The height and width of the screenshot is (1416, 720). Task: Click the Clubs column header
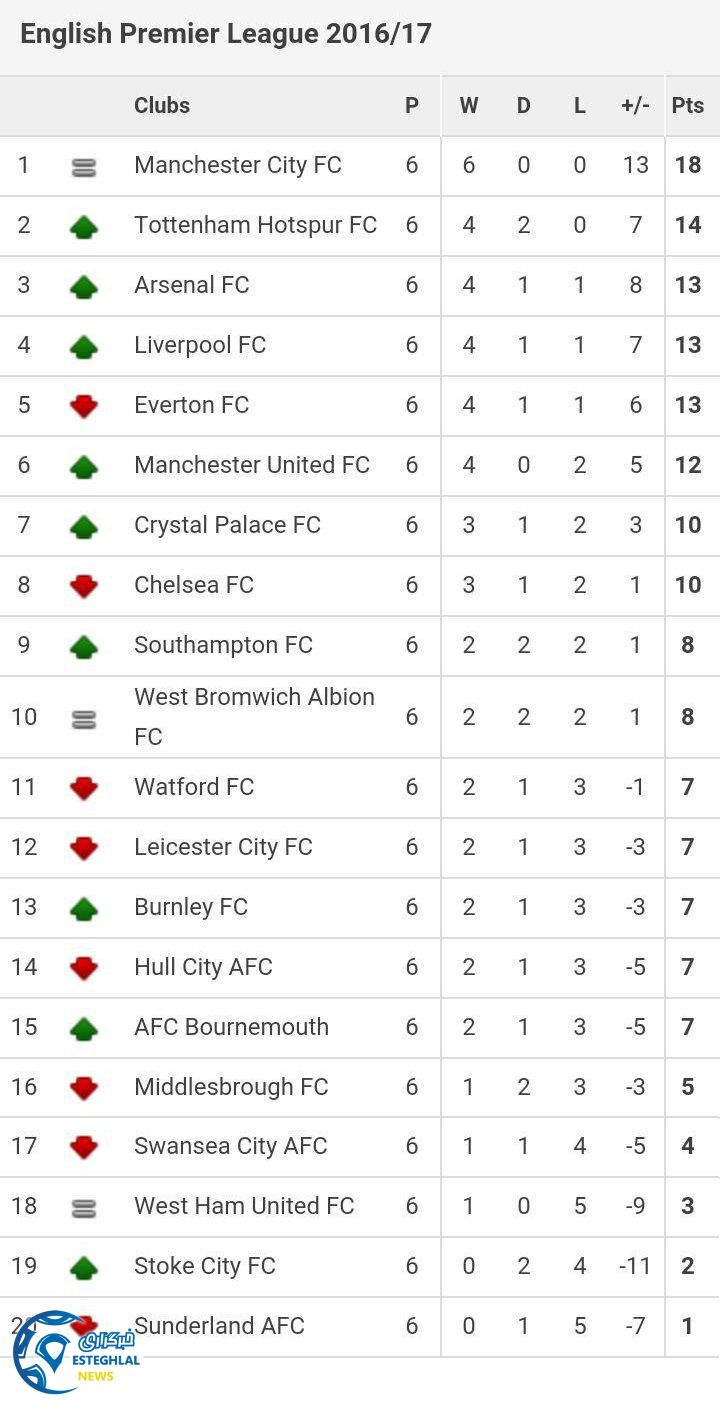[x=162, y=105]
